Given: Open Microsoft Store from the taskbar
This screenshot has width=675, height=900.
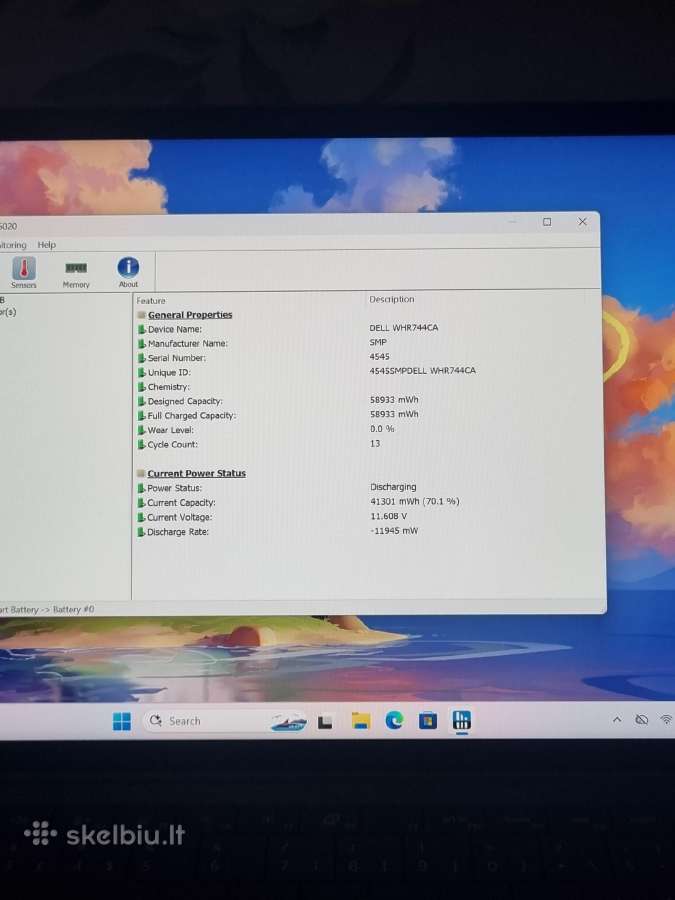Looking at the screenshot, I should (x=428, y=720).
